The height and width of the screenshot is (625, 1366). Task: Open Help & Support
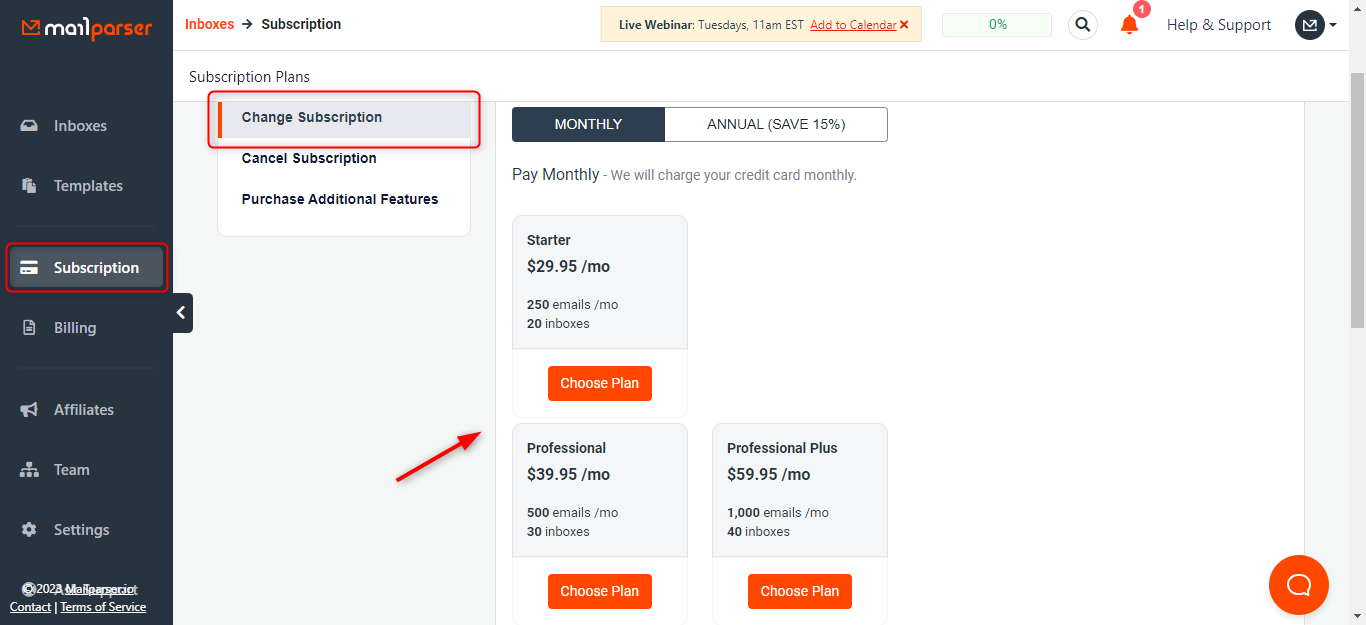[1219, 25]
